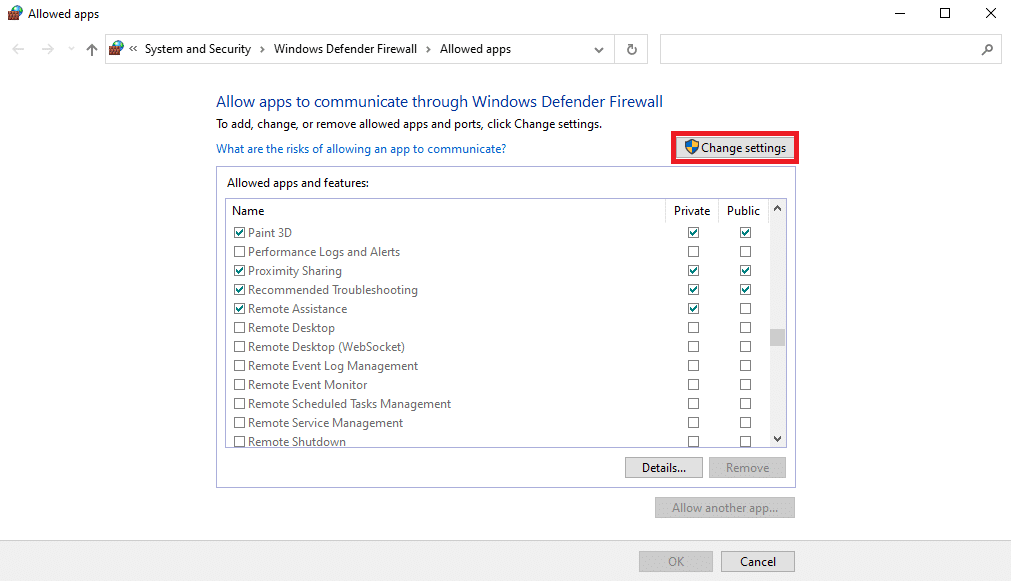Click the search magnifier icon
The image size is (1011, 581).
click(x=987, y=49)
